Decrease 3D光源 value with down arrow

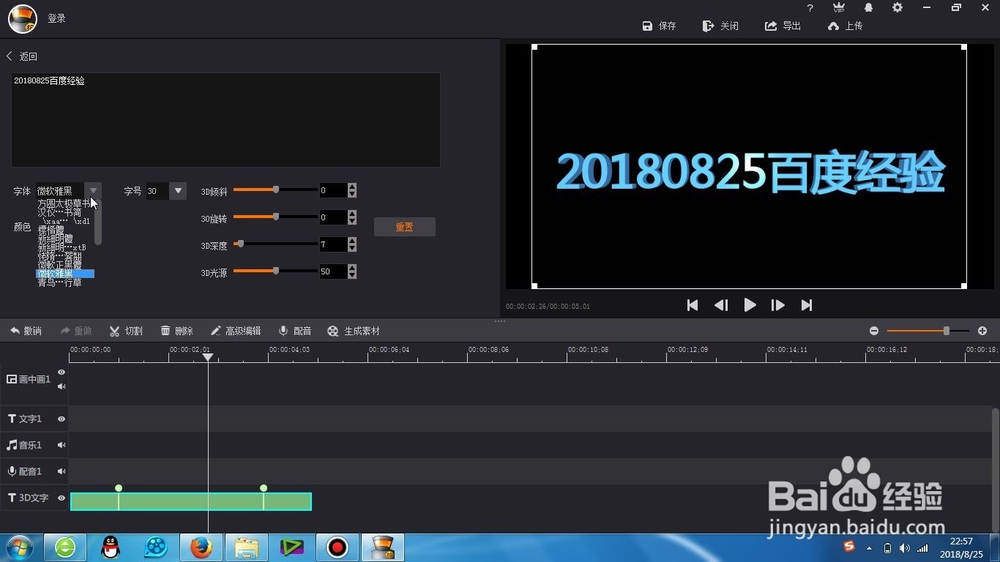(352, 275)
